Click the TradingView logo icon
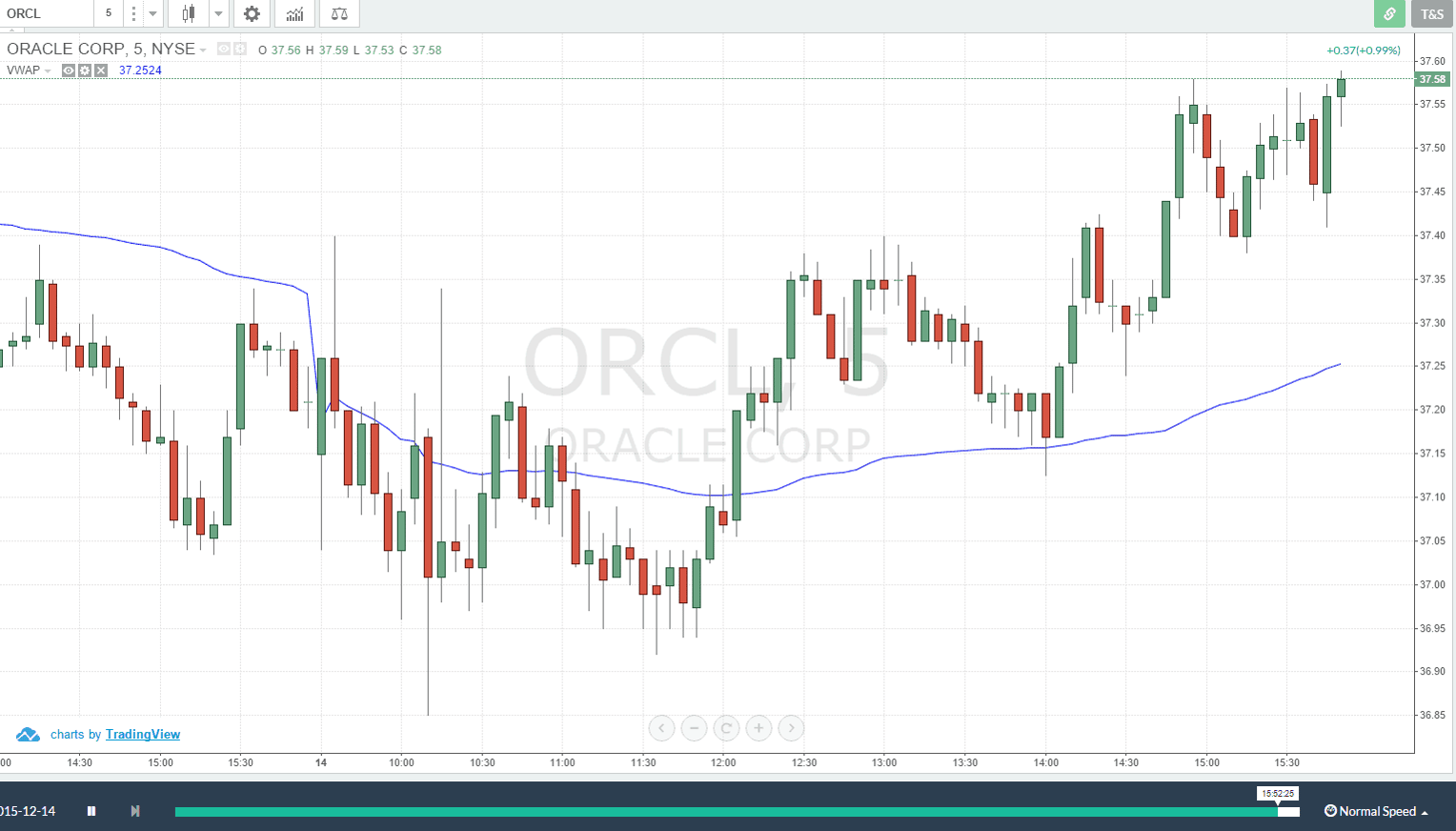Screen dimensions: 1456x831 point(28,734)
